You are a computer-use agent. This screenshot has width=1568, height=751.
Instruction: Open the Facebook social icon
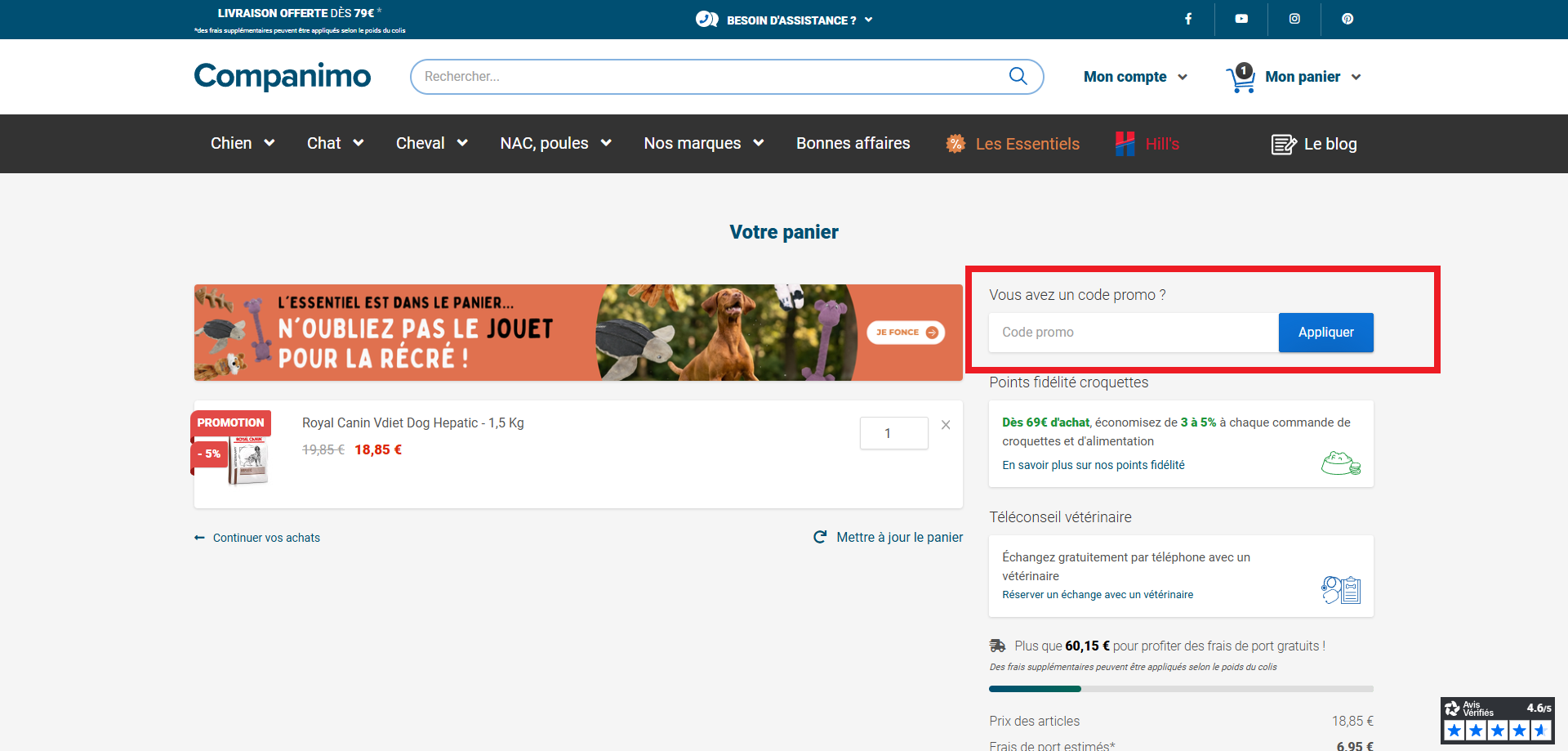[1188, 19]
